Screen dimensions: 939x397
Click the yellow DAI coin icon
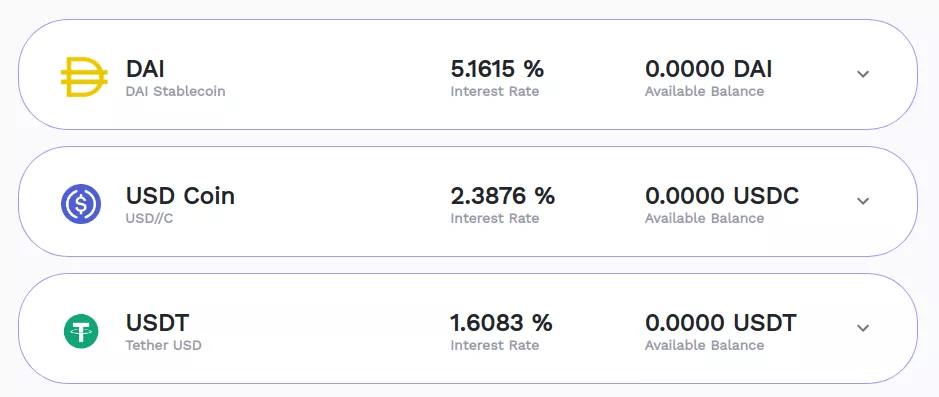(x=84, y=77)
